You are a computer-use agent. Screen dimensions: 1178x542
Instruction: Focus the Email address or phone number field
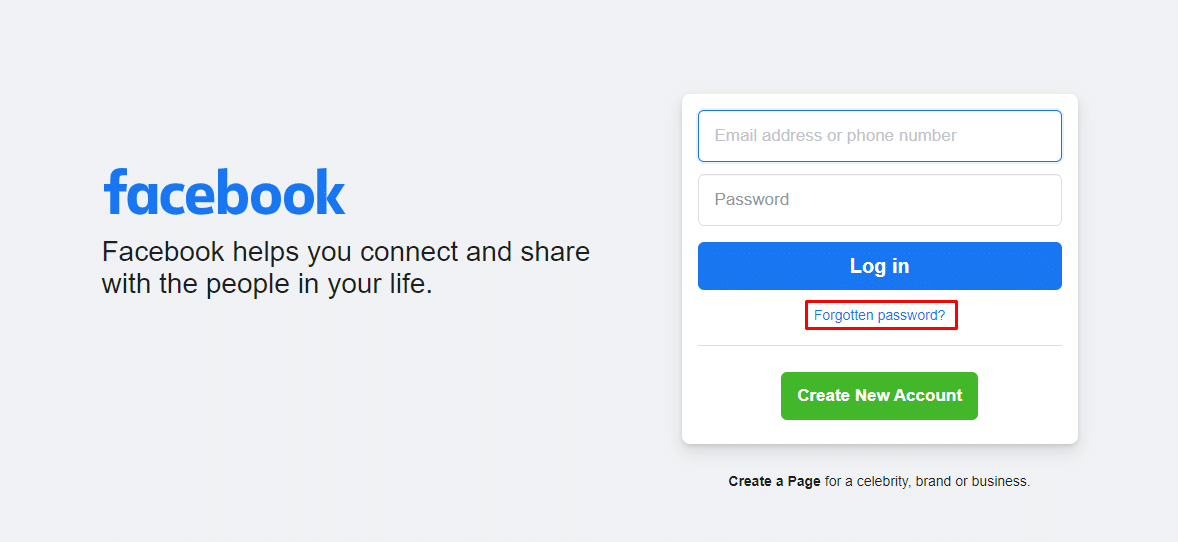[880, 136]
